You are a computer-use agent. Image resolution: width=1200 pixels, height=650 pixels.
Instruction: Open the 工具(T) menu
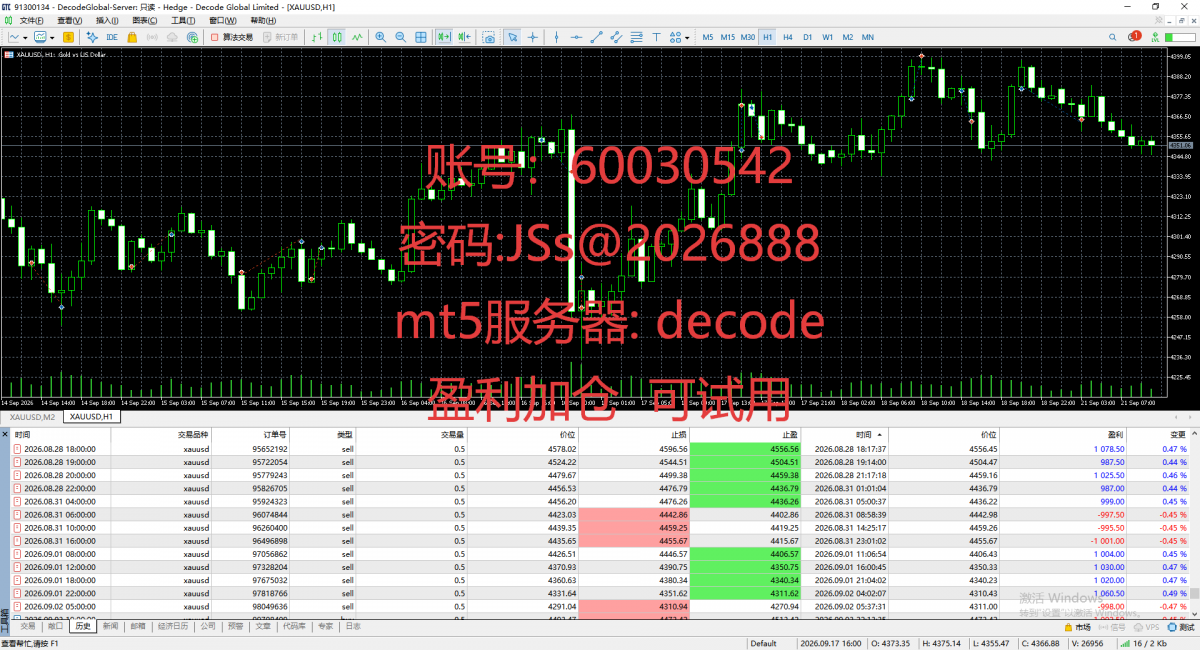coord(183,20)
